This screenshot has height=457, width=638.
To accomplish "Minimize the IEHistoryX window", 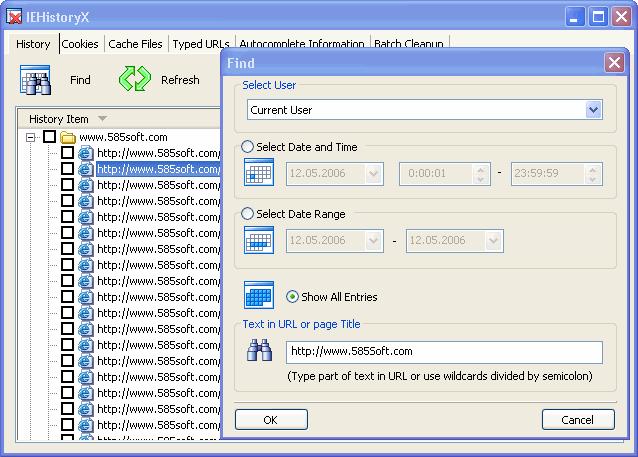I will click(x=575, y=17).
